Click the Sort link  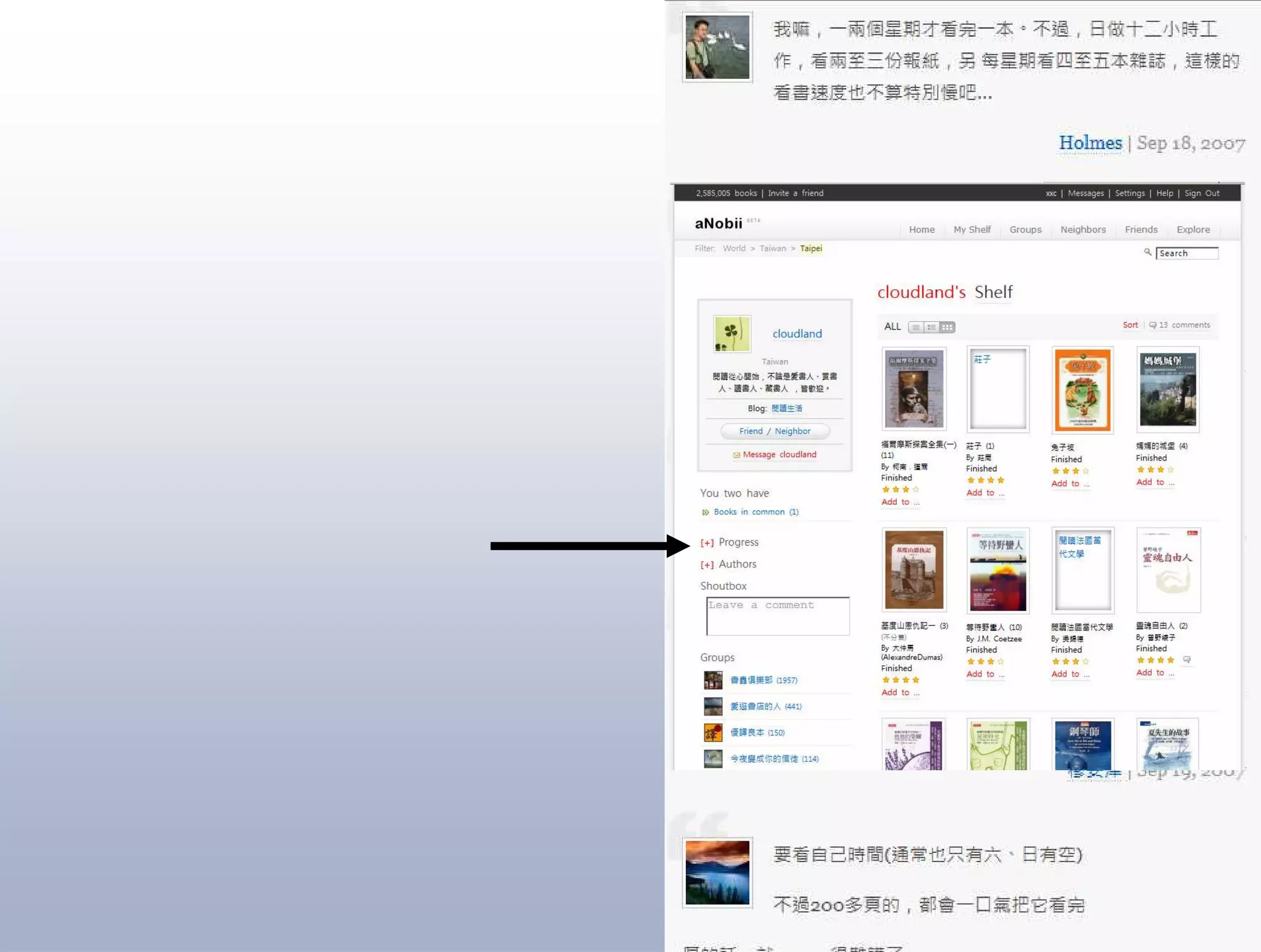(x=1130, y=325)
